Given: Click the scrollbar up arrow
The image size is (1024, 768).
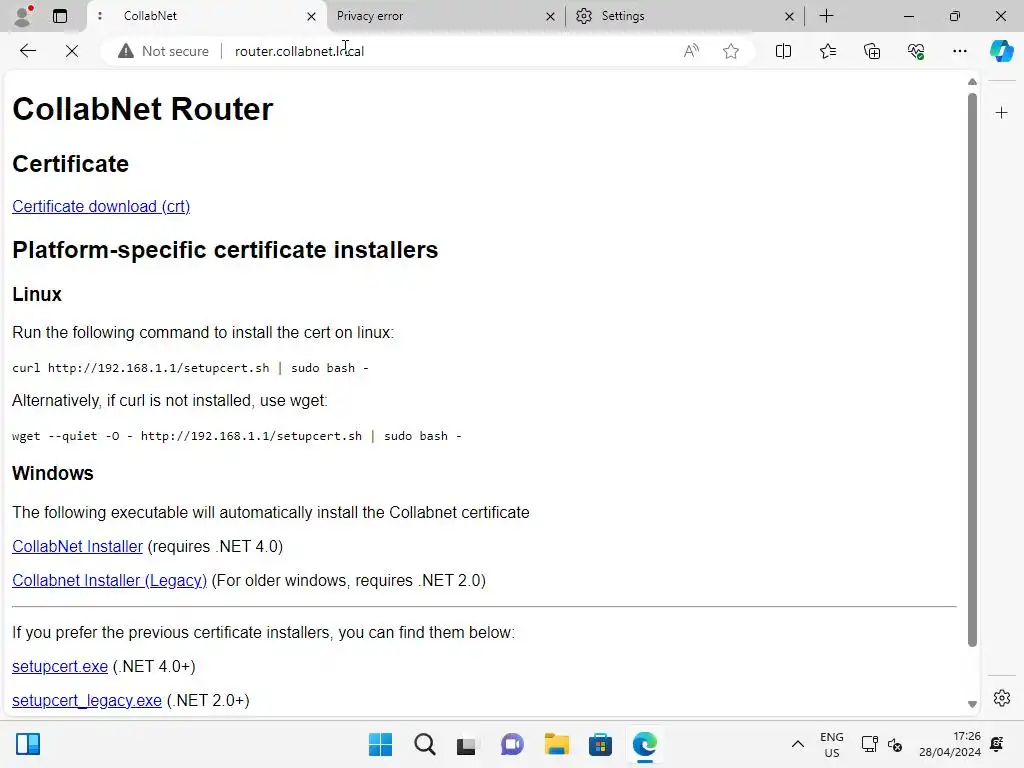Looking at the screenshot, I should pyautogui.click(x=972, y=82).
